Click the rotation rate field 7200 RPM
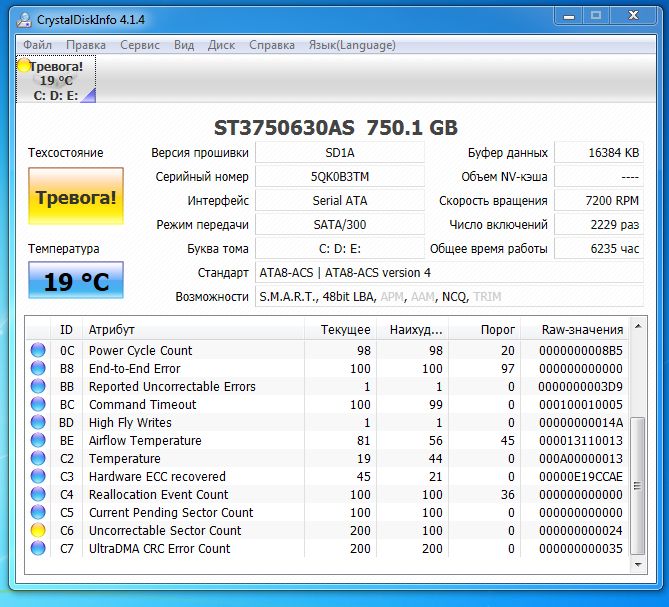Image resolution: width=669 pixels, height=607 pixels. [599, 200]
